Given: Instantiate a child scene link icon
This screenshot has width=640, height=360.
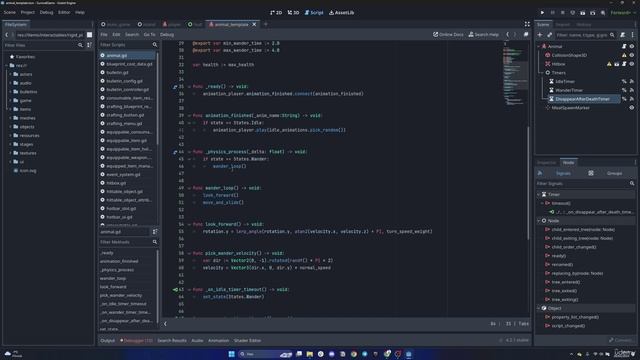Looking at the screenshot, I should pyautogui.click(x=549, y=35).
